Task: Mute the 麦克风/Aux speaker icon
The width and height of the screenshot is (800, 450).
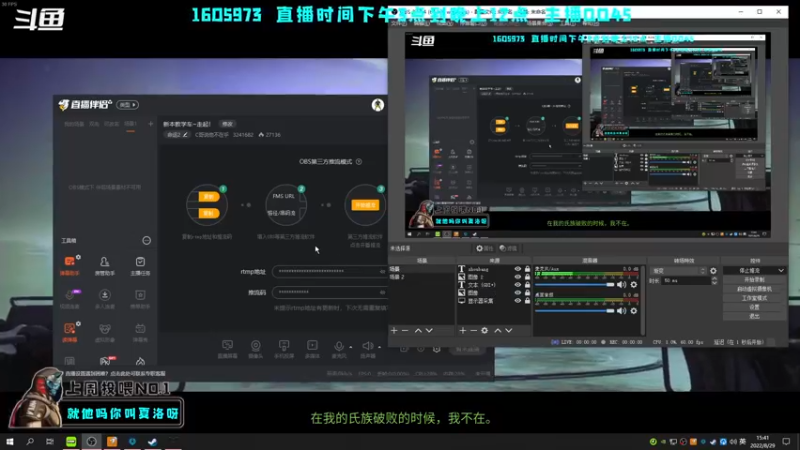Action: click(x=621, y=285)
